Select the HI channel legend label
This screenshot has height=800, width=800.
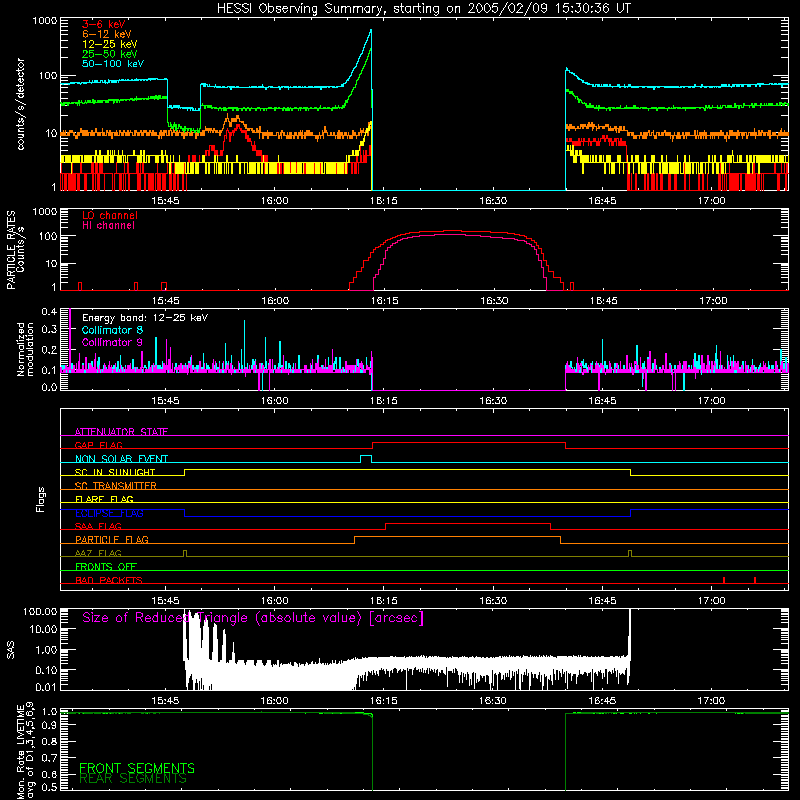click(x=108, y=226)
